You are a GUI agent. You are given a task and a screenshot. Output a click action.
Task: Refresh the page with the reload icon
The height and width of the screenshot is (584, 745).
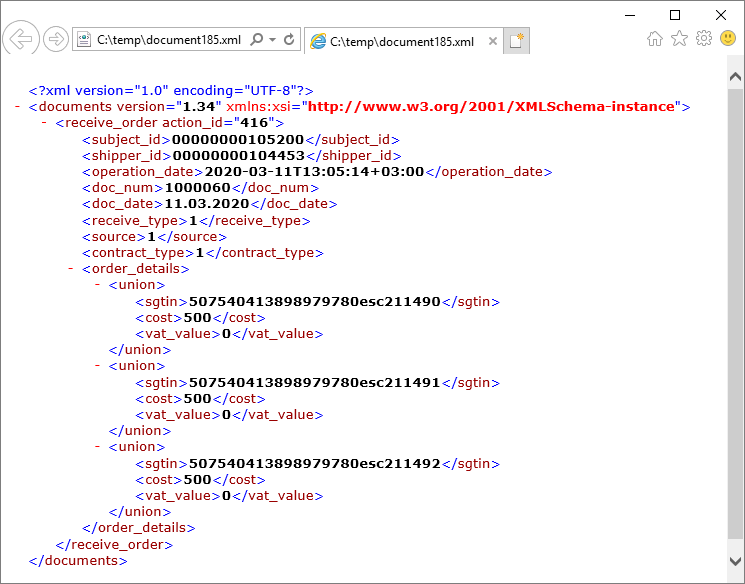[289, 40]
